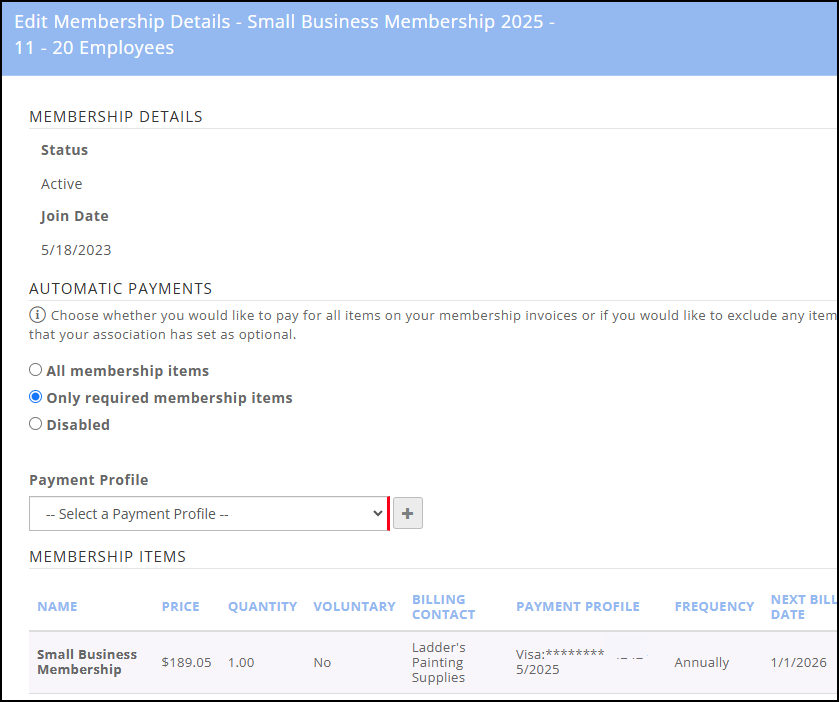Sort table by the Name column header

57,607
